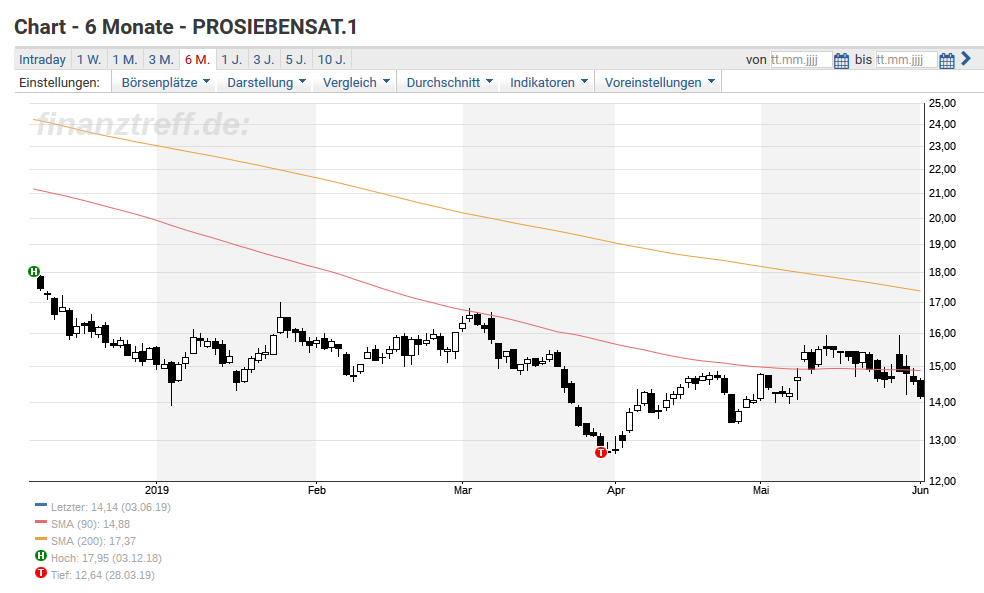
Task: Click 'SMA (200): 17,37' legend text
Action: pyautogui.click(x=94, y=541)
